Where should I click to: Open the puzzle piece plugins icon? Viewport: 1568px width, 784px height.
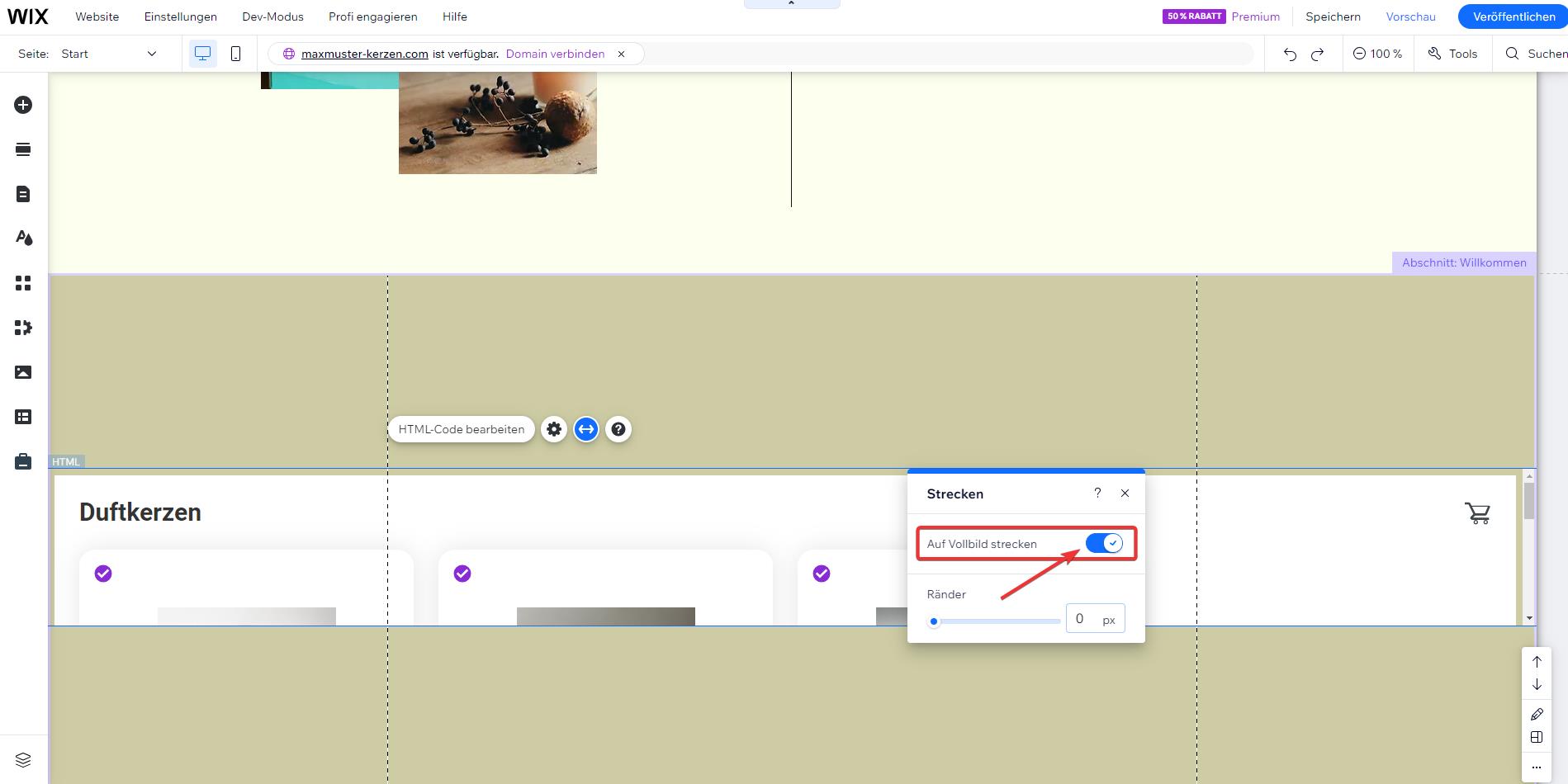(23, 328)
